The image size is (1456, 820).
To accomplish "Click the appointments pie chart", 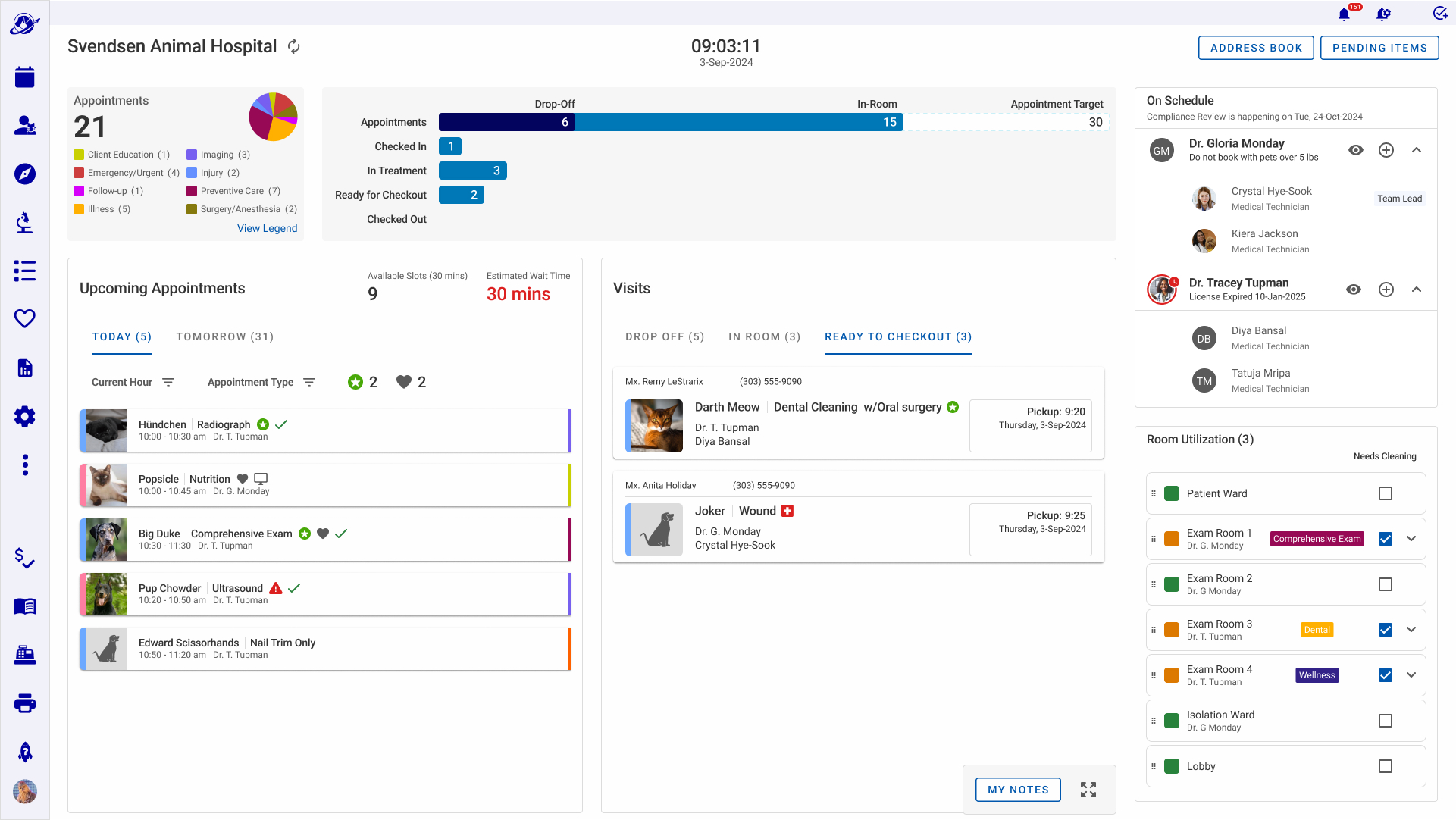I will coord(273,117).
